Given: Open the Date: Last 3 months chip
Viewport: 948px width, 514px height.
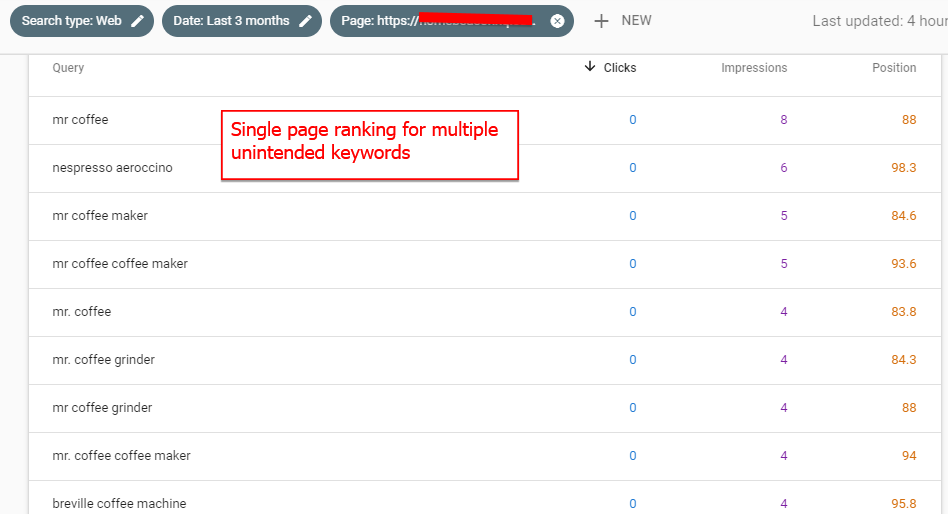Looking at the screenshot, I should [x=242, y=21].
